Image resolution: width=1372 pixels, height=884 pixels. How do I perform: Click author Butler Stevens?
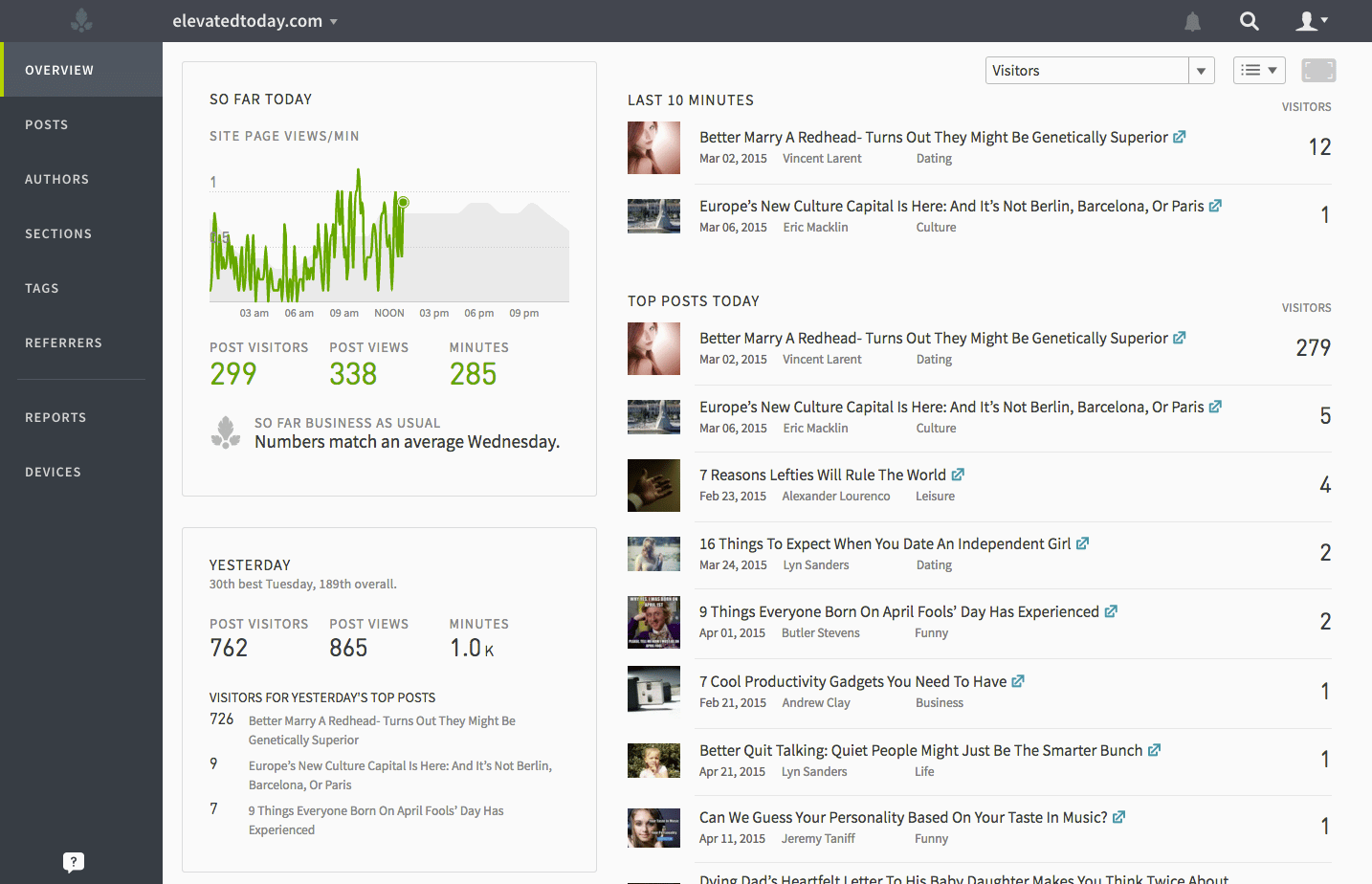pos(821,633)
